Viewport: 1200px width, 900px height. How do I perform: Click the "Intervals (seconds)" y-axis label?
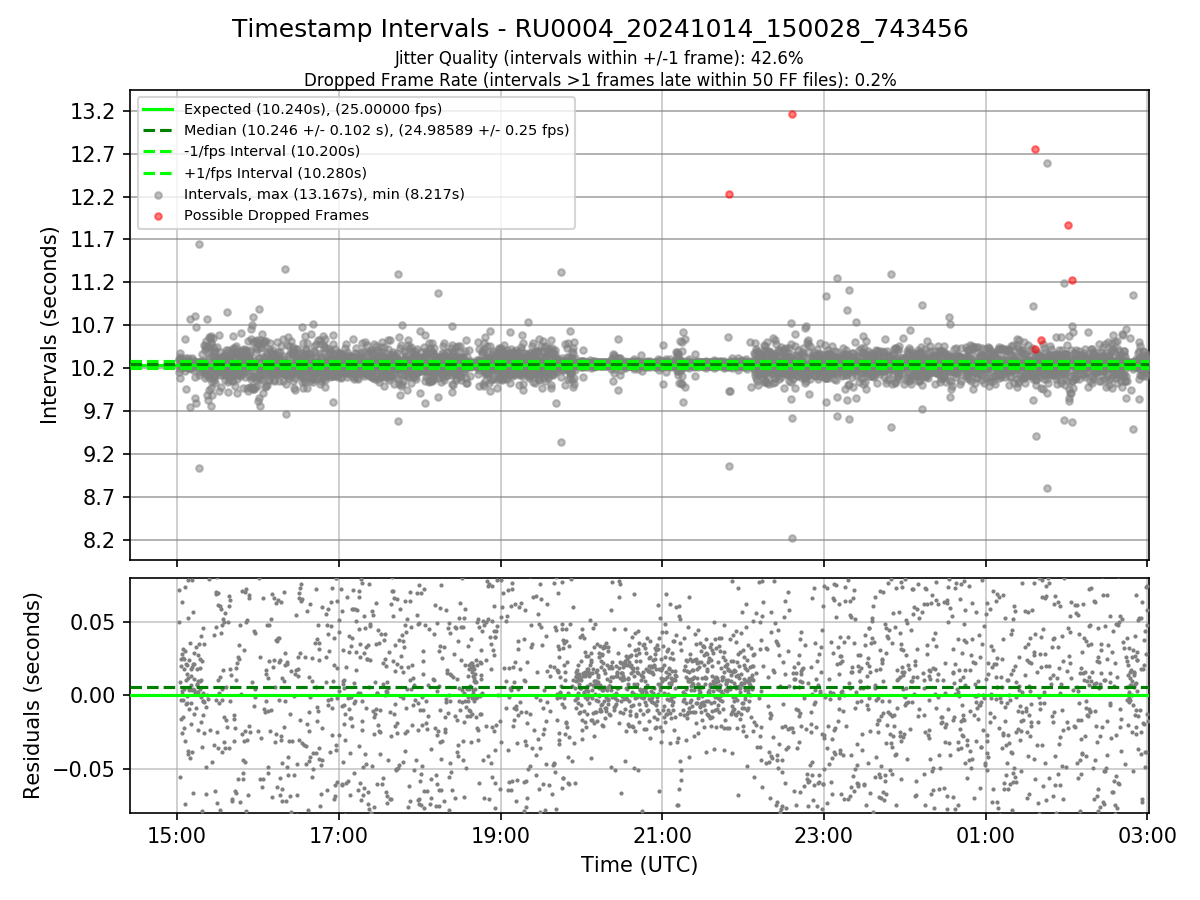click(x=50, y=325)
